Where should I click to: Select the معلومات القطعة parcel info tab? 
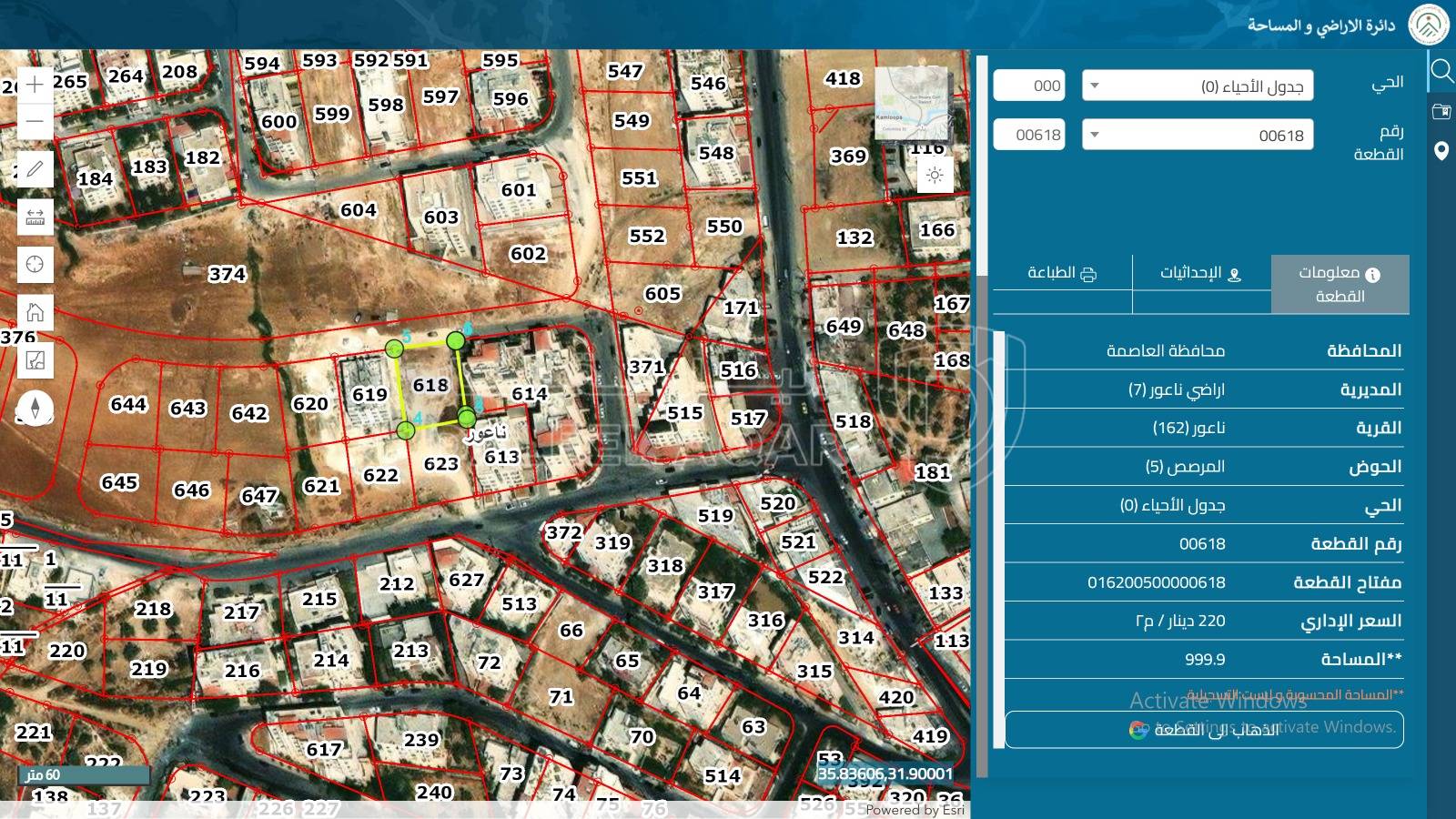(x=1340, y=284)
